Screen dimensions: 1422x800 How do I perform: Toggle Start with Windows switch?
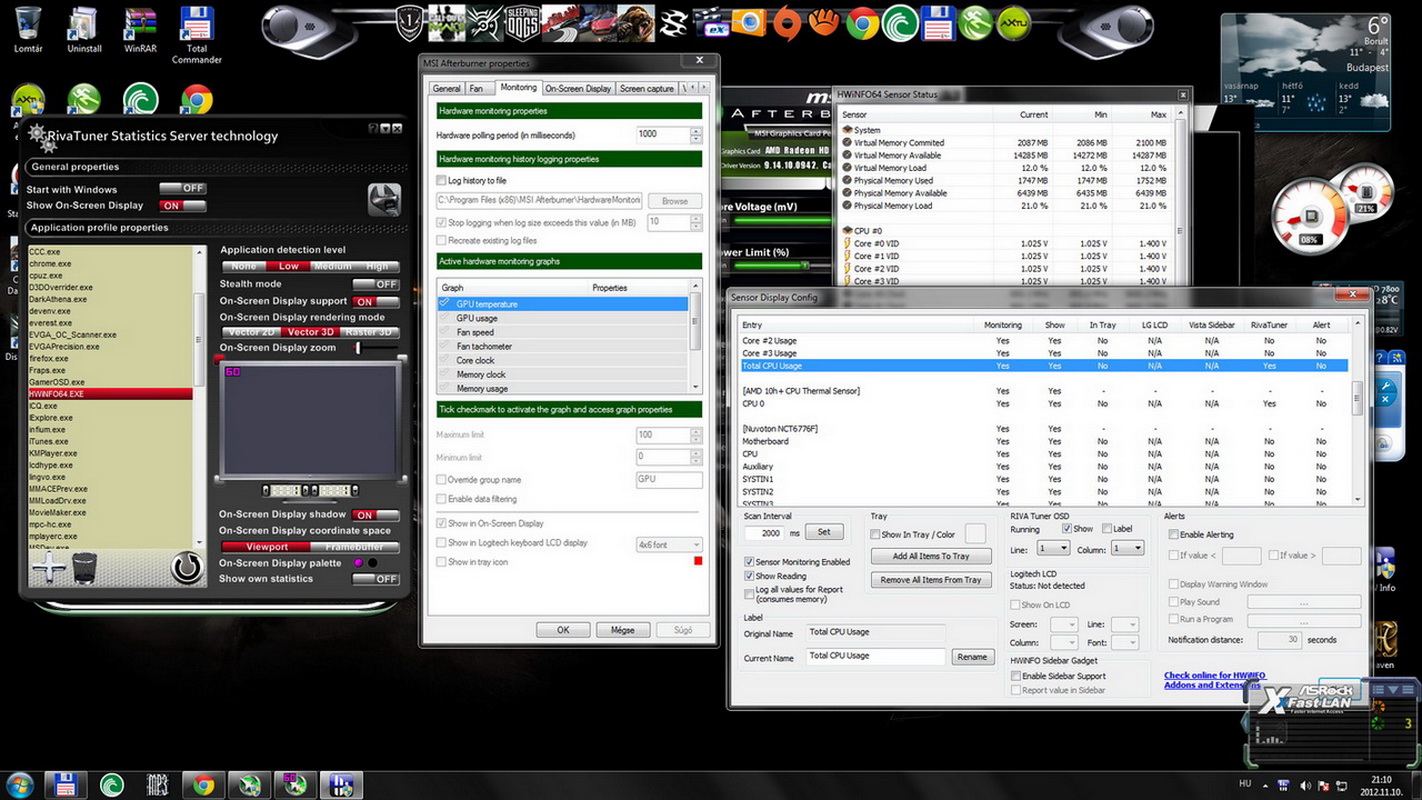182,188
